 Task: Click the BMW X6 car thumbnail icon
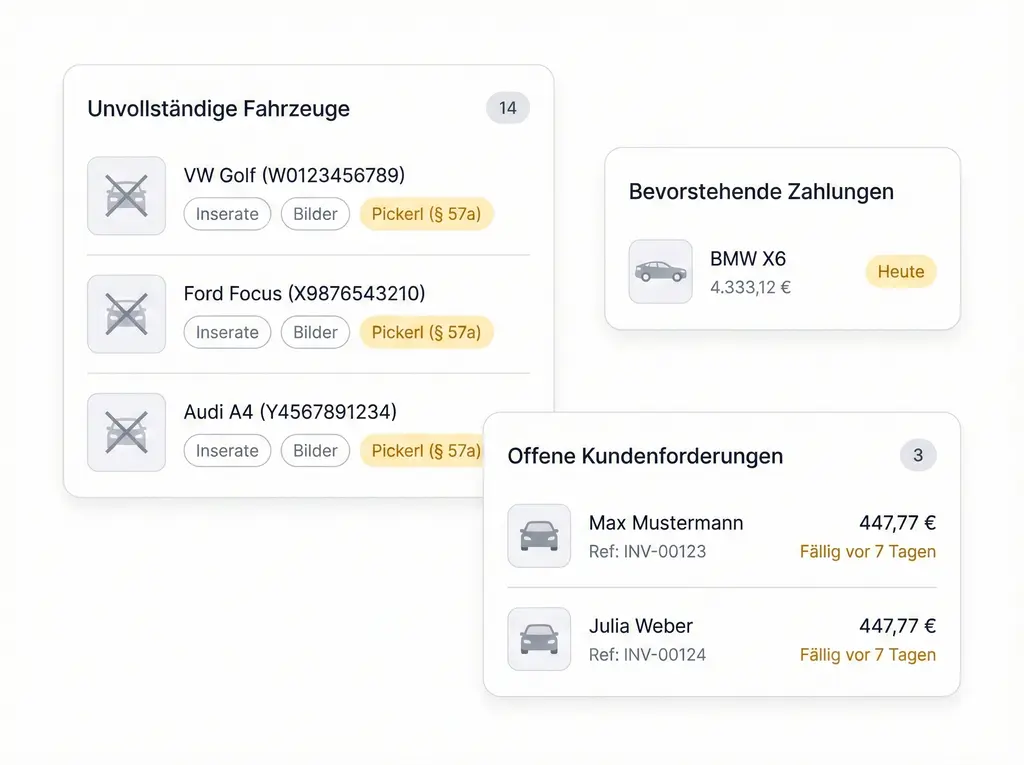(x=660, y=271)
